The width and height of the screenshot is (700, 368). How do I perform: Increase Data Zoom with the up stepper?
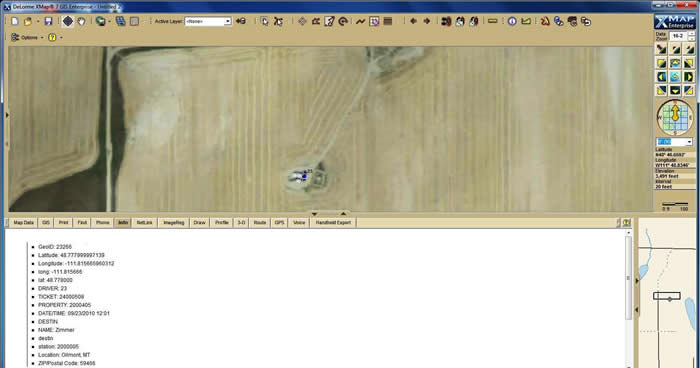pyautogui.click(x=692, y=33)
